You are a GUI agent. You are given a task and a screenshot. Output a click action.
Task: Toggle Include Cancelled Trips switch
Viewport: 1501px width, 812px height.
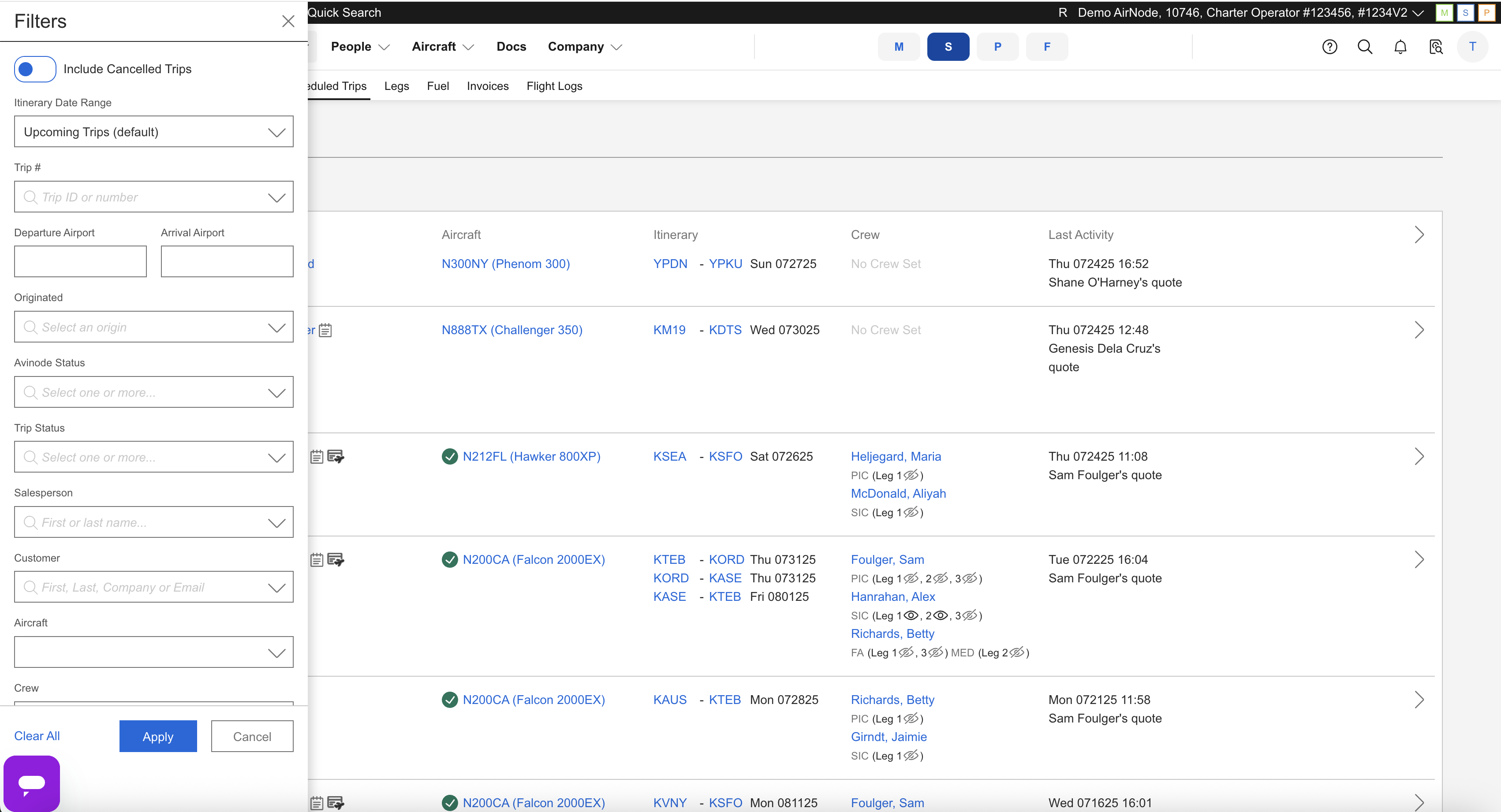point(35,69)
